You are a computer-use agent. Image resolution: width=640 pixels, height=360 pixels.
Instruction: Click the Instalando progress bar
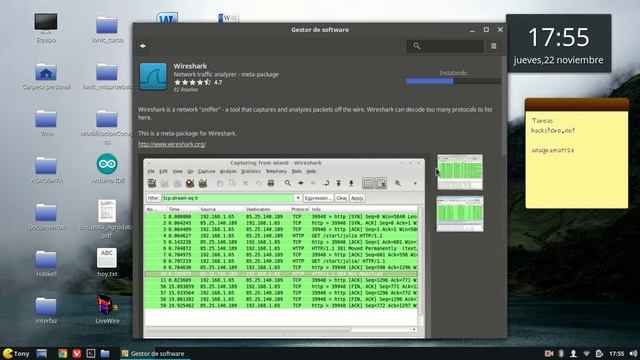pos(453,81)
